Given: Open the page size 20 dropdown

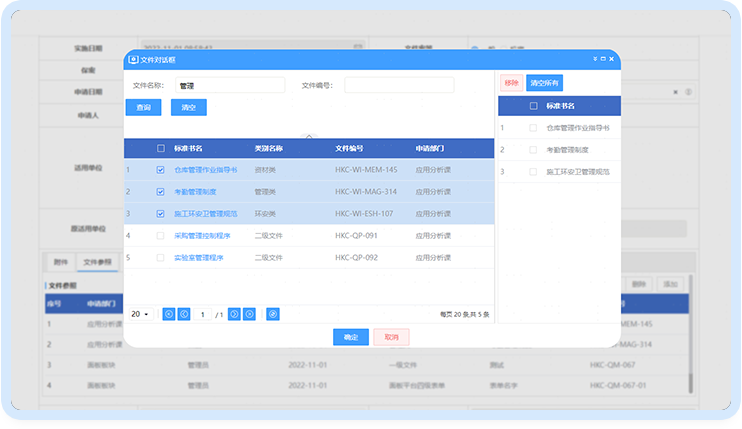Looking at the screenshot, I should click(x=140, y=314).
